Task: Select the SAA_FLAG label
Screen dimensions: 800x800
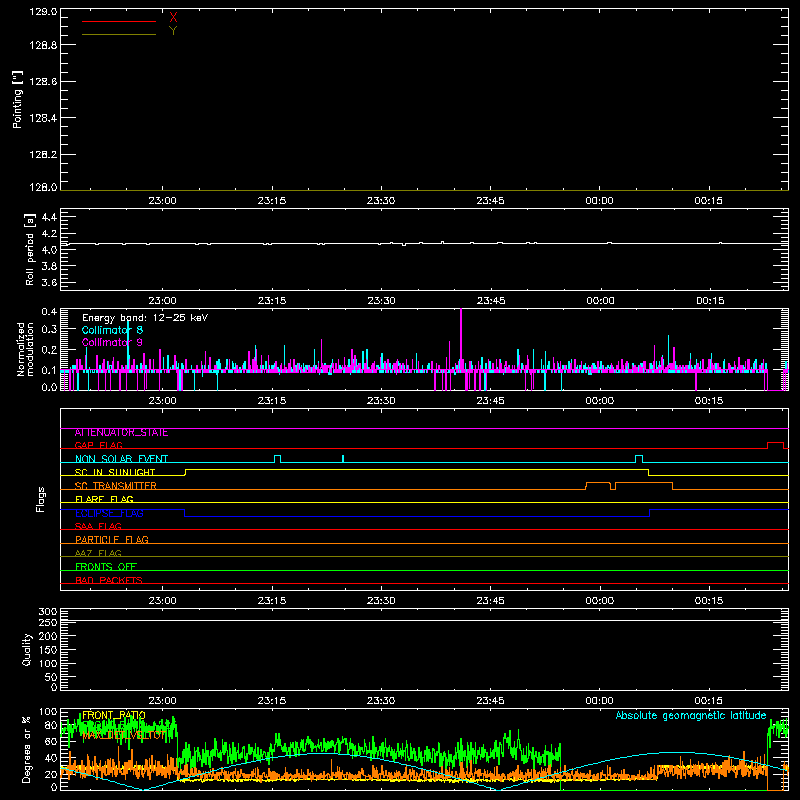Action: click(x=98, y=526)
